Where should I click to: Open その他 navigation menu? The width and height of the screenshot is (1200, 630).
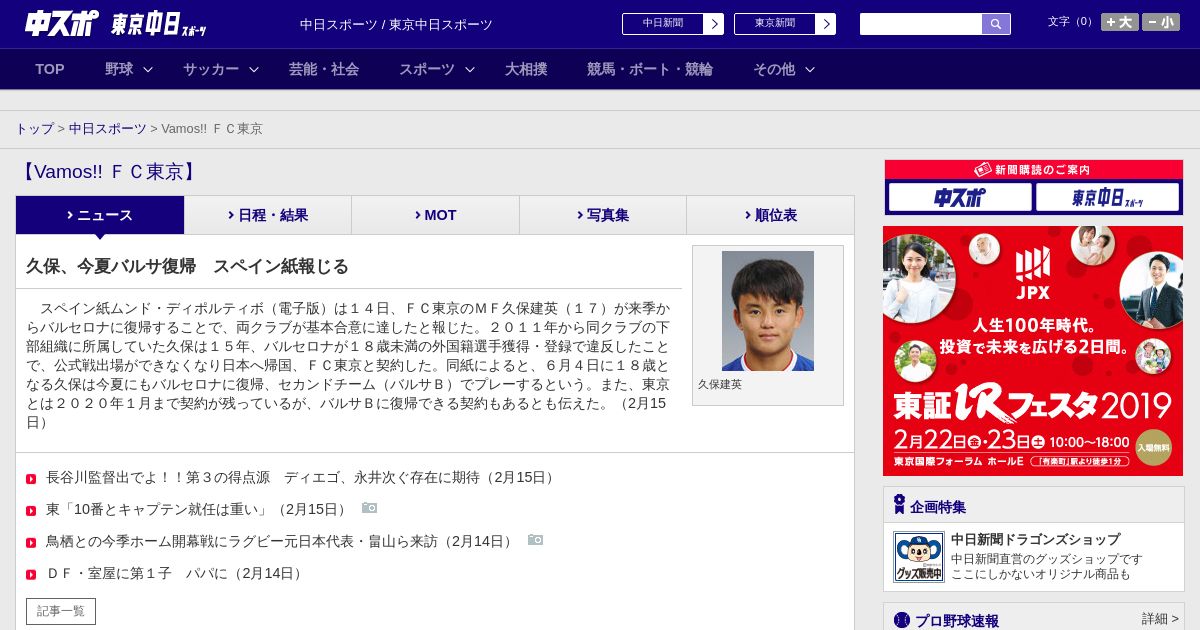[774, 69]
